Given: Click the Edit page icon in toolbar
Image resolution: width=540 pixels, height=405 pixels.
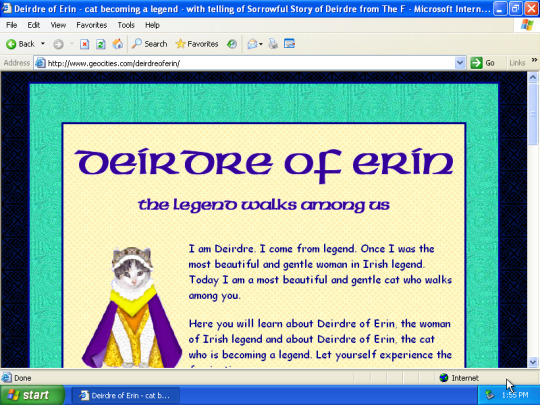Looking at the screenshot, I should pyautogui.click(x=290, y=44).
